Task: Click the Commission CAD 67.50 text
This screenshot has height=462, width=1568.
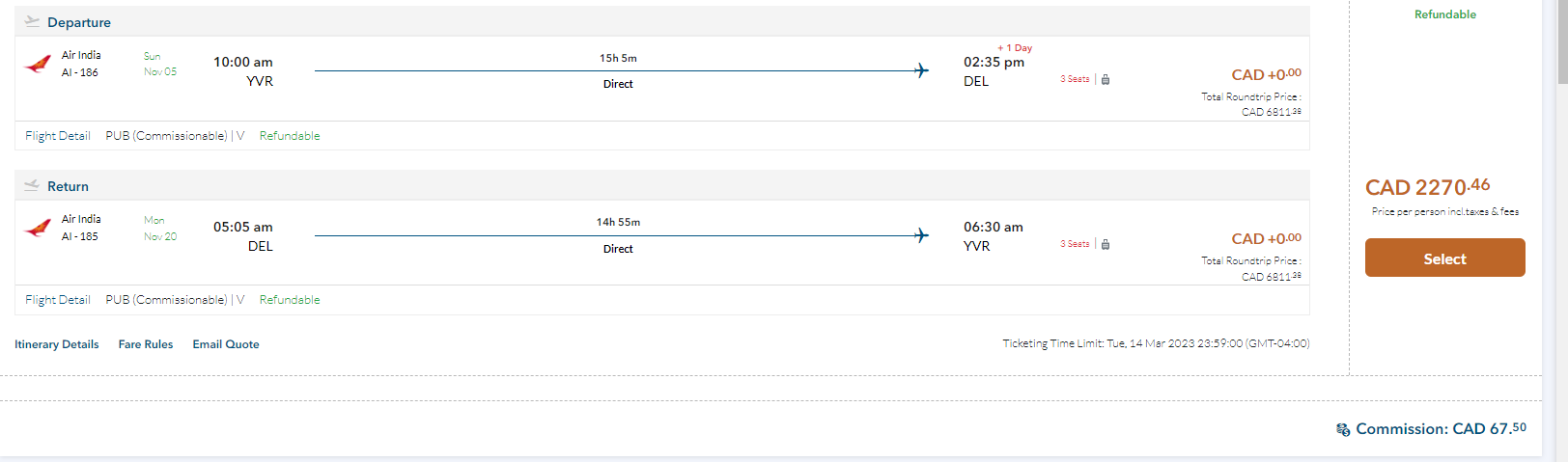Action: tap(1441, 428)
